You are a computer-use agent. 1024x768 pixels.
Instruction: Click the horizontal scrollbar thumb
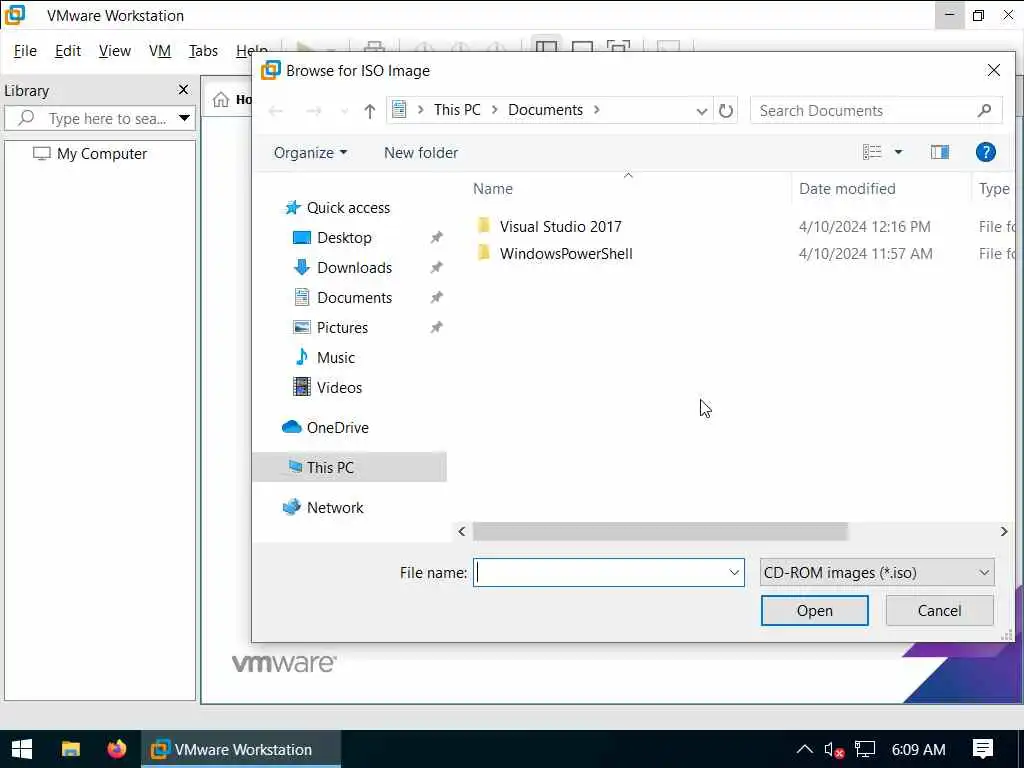pos(660,532)
